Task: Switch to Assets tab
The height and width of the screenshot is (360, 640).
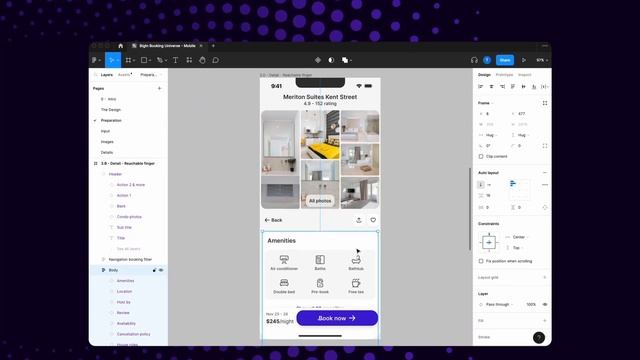Action: point(124,75)
